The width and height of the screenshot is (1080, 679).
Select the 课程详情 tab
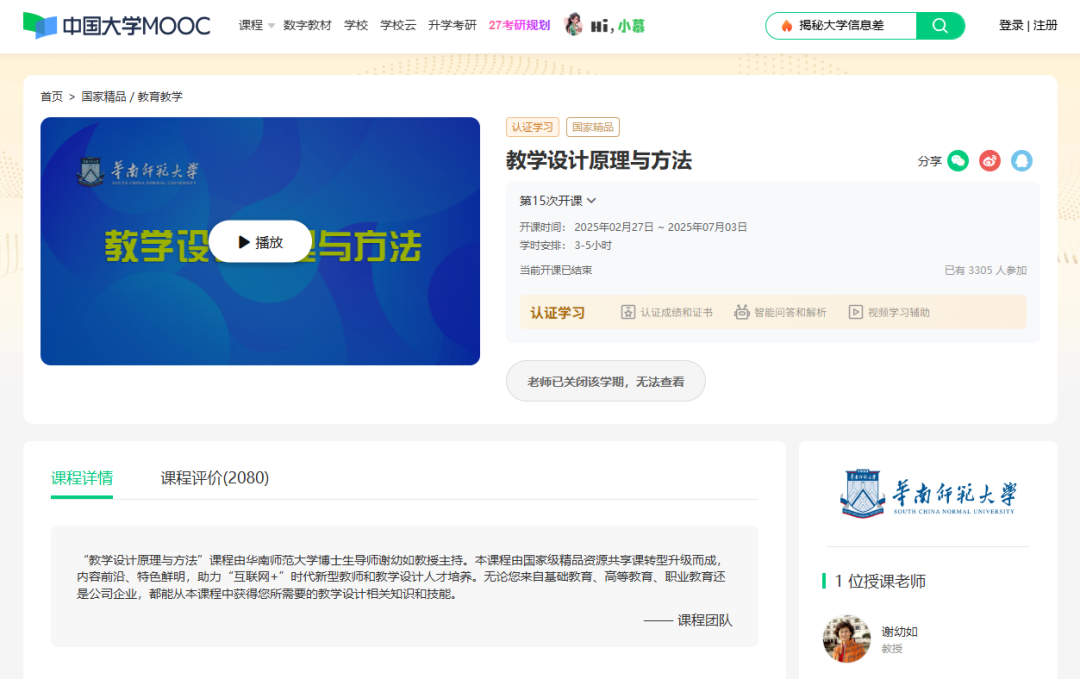81,478
